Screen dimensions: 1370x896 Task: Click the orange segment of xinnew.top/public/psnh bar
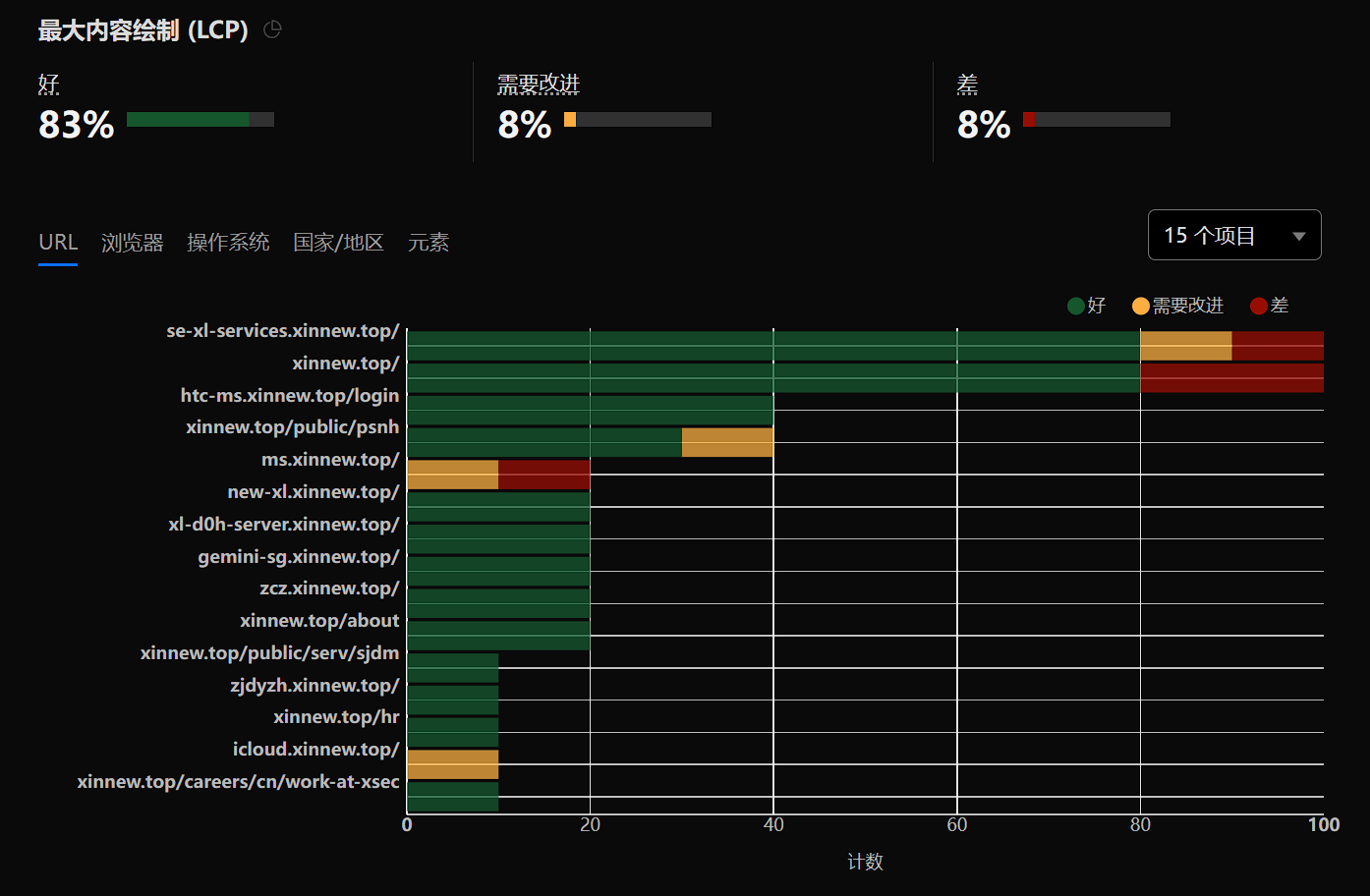(727, 442)
